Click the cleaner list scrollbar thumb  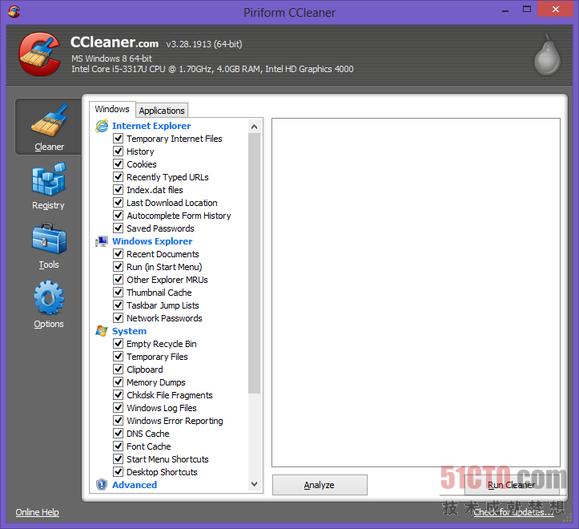click(254, 264)
